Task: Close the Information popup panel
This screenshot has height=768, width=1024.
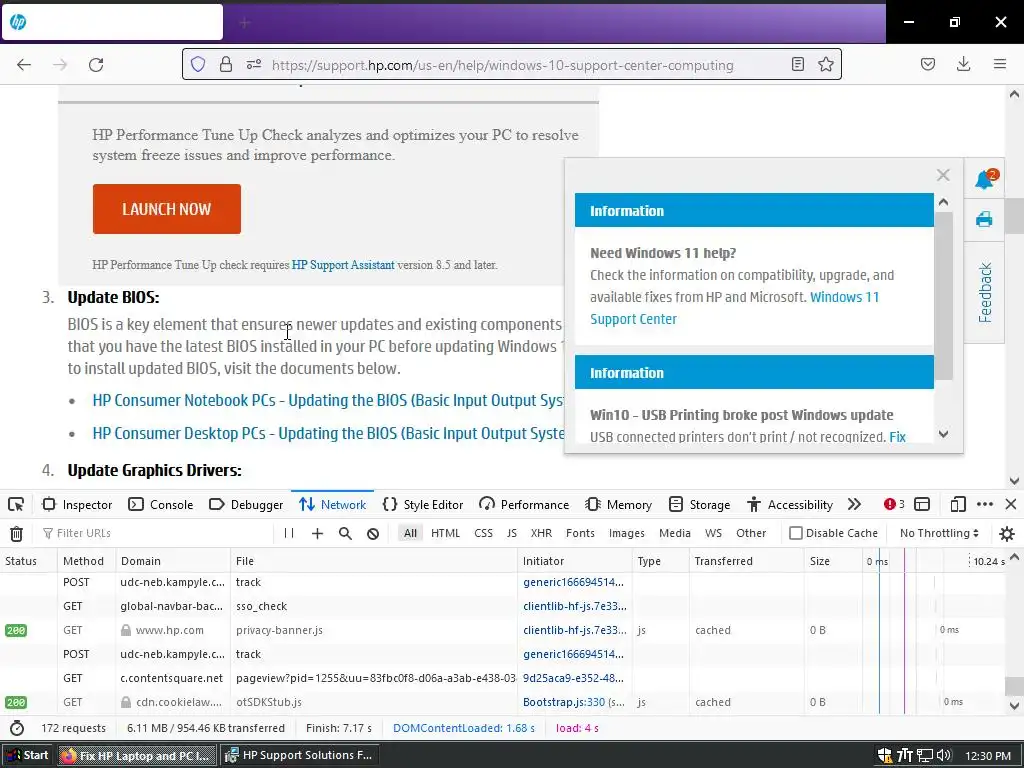Action: (943, 175)
